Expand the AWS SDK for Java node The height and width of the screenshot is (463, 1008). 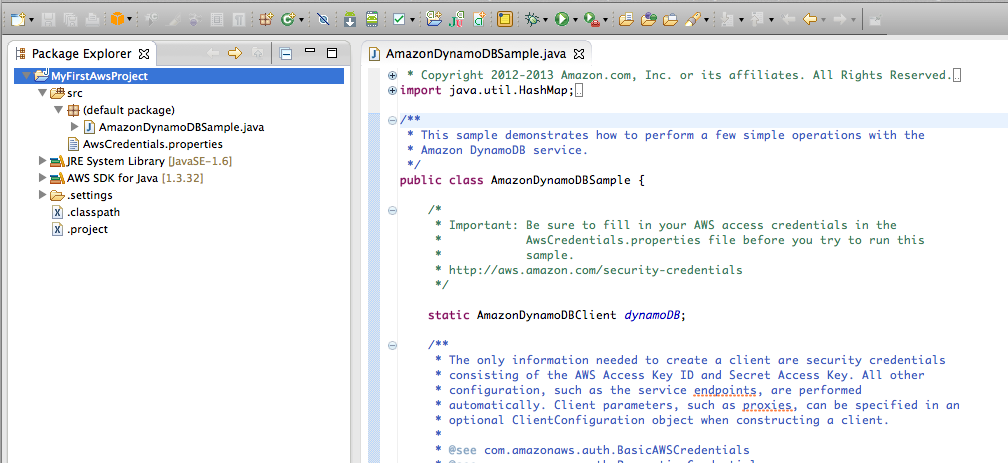point(42,178)
